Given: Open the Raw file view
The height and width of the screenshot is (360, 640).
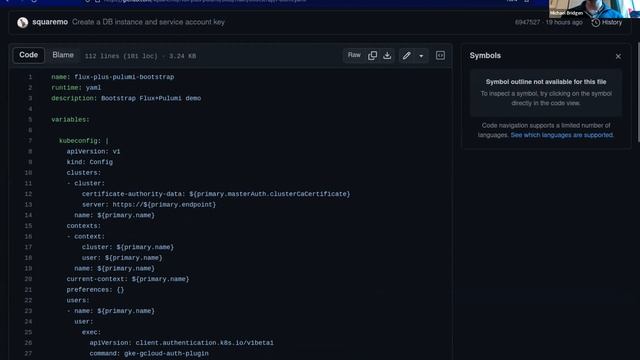Looking at the screenshot, I should pos(354,55).
